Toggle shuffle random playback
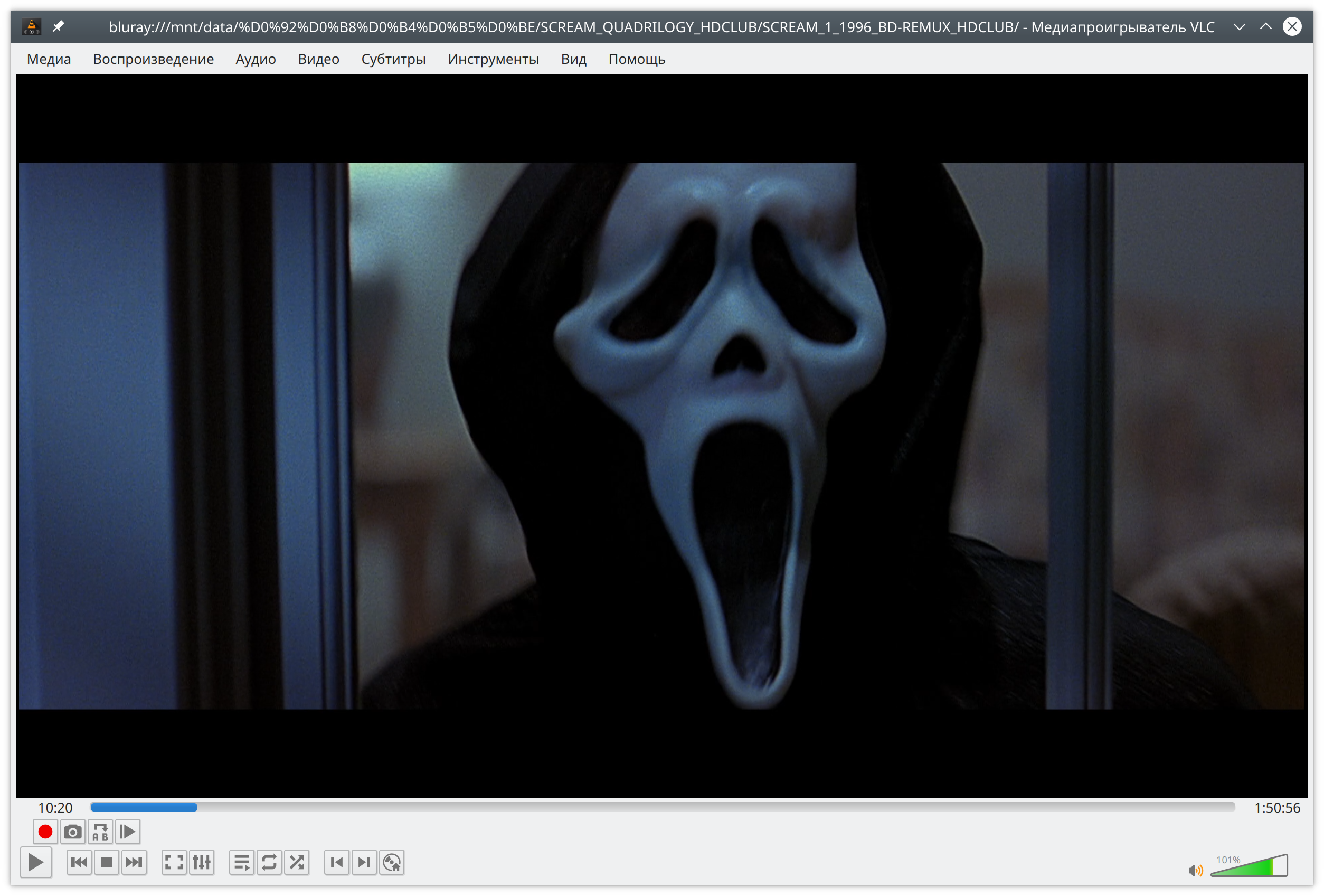 [x=297, y=862]
